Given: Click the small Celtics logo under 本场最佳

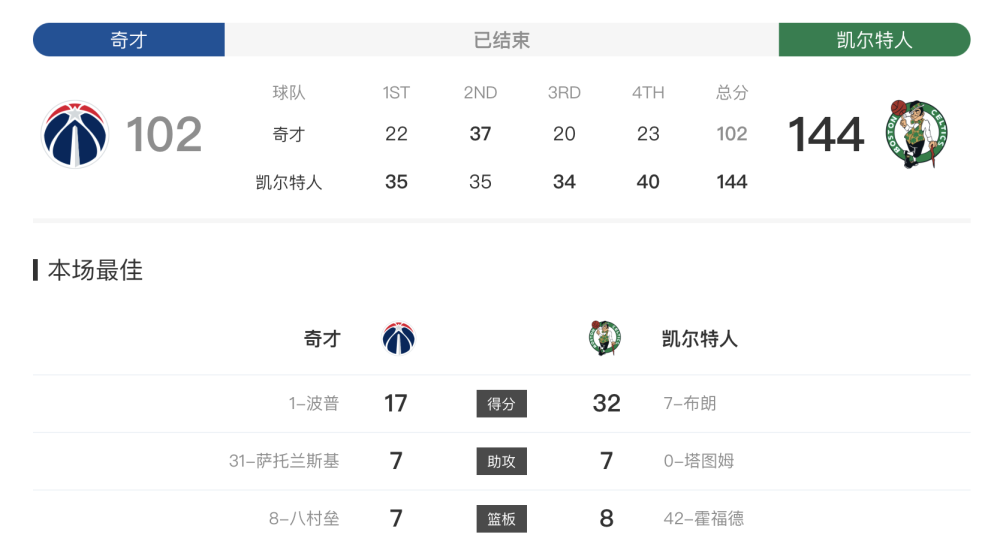Looking at the screenshot, I should click(x=605, y=338).
